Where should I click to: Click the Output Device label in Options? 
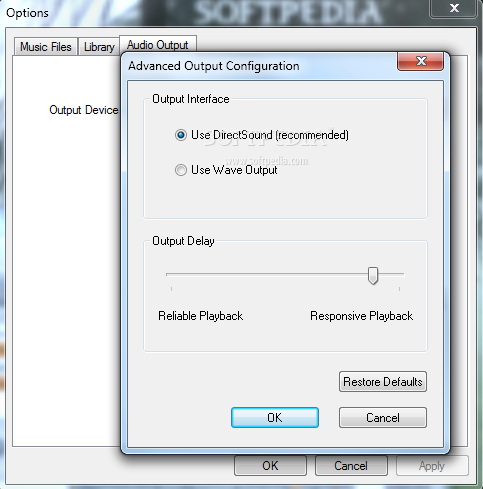click(x=84, y=110)
